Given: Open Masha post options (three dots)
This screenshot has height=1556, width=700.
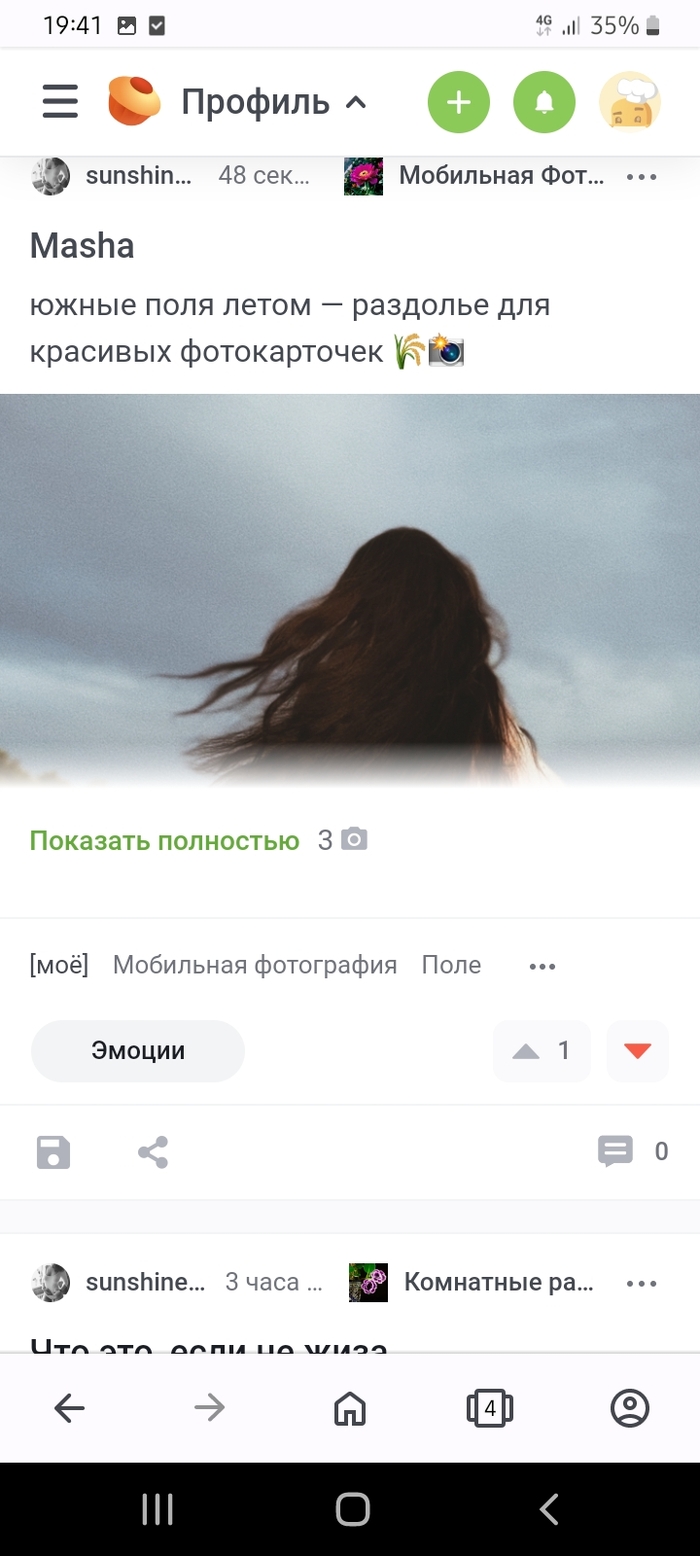Looking at the screenshot, I should 641,177.
